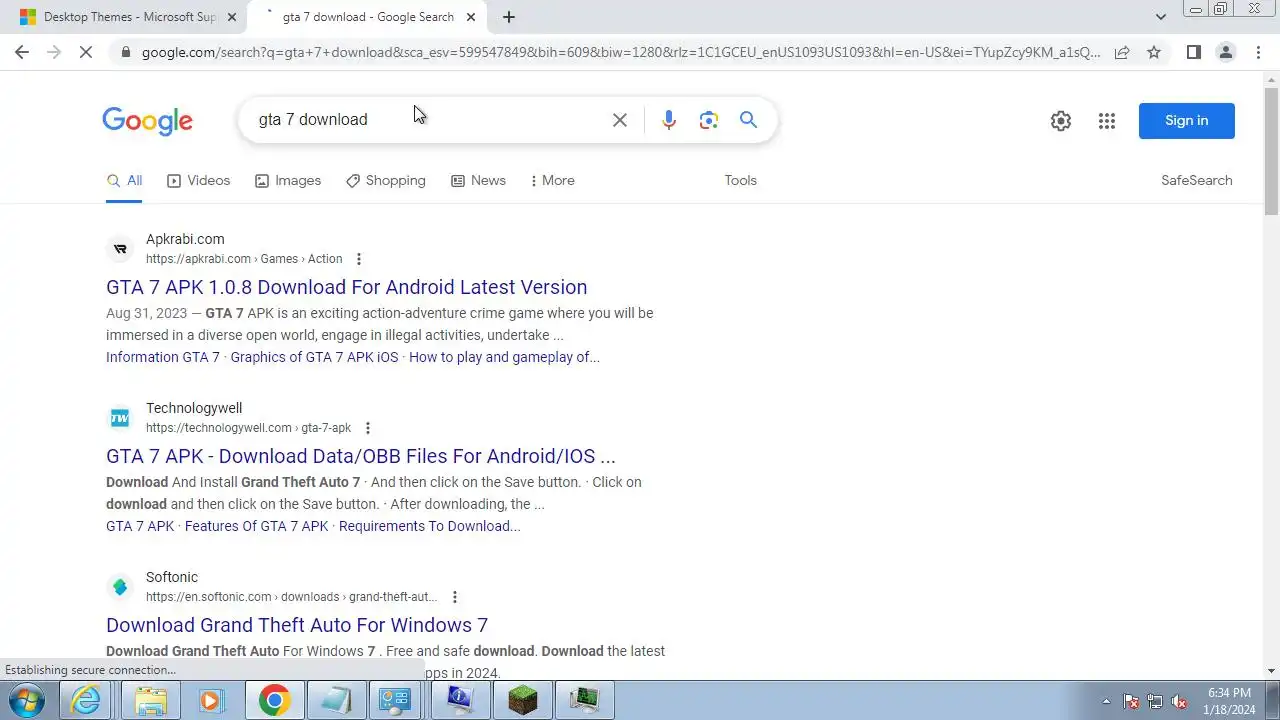Open Graphics of GTA 7 APK iOS sitelink
The image size is (1280, 720).
click(314, 357)
